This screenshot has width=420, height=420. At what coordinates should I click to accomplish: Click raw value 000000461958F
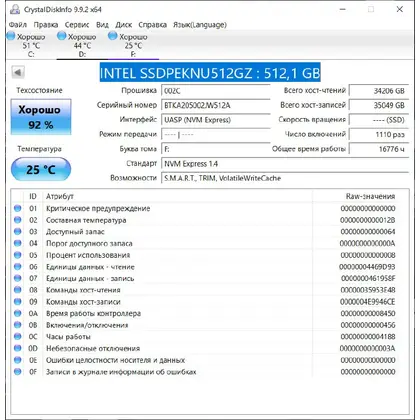(x=368, y=279)
